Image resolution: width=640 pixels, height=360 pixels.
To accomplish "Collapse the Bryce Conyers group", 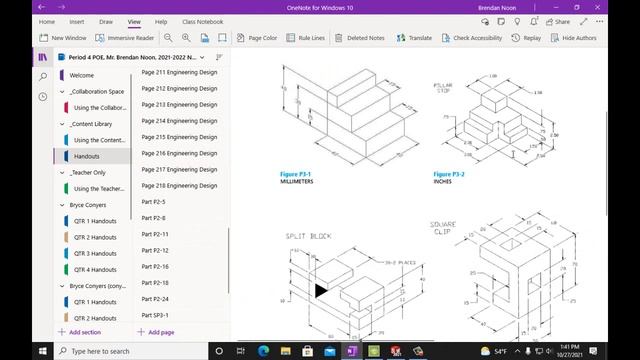I will pyautogui.click(x=62, y=205).
